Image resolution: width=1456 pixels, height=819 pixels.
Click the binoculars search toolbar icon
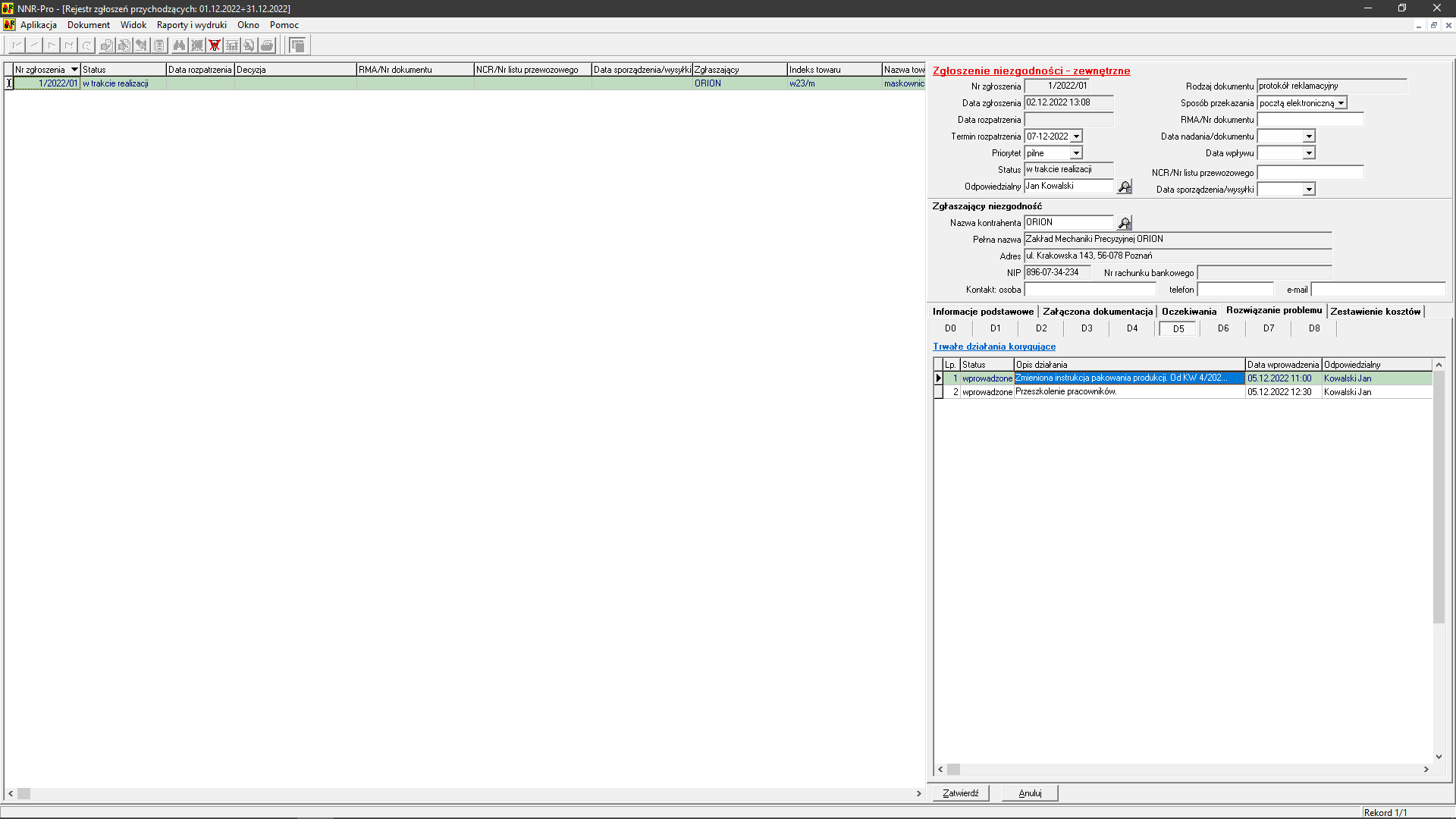coord(179,45)
